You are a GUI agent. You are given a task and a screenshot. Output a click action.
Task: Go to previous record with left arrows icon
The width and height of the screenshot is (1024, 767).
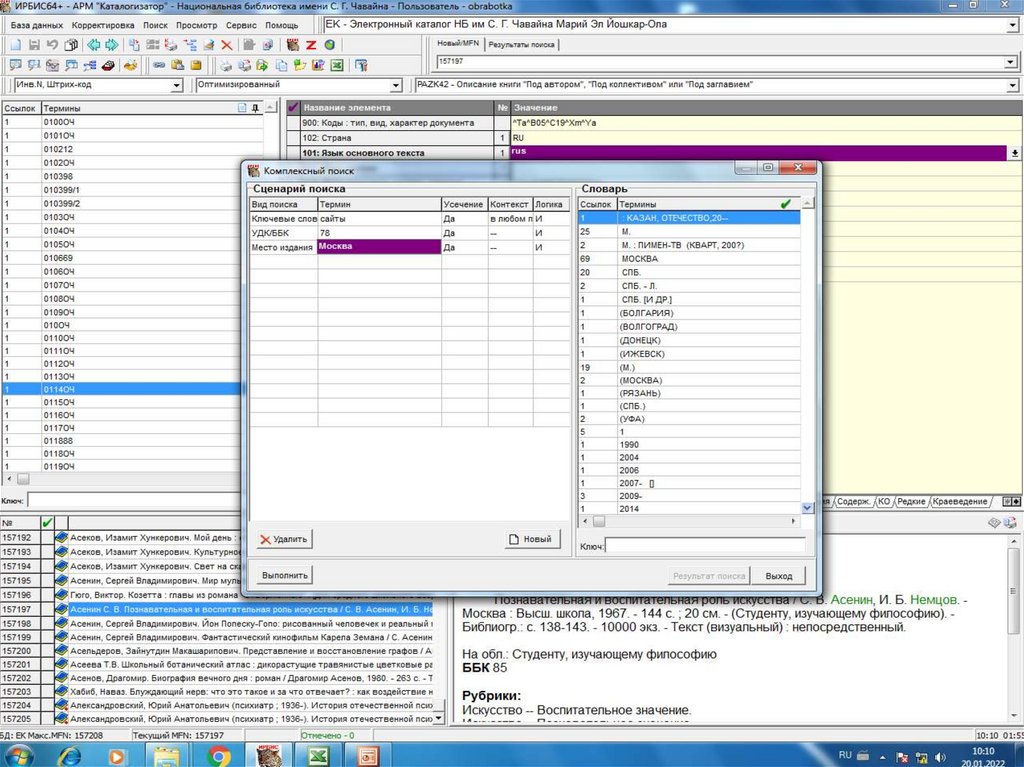93,45
